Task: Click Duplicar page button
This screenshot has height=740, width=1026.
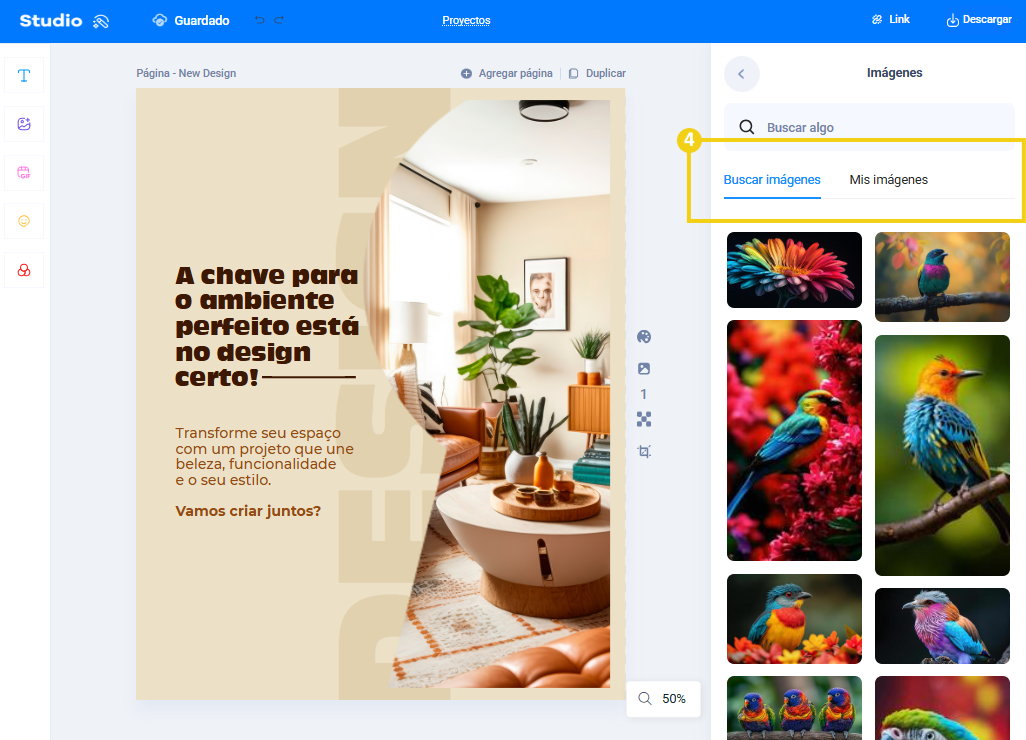Action: pyautogui.click(x=597, y=73)
